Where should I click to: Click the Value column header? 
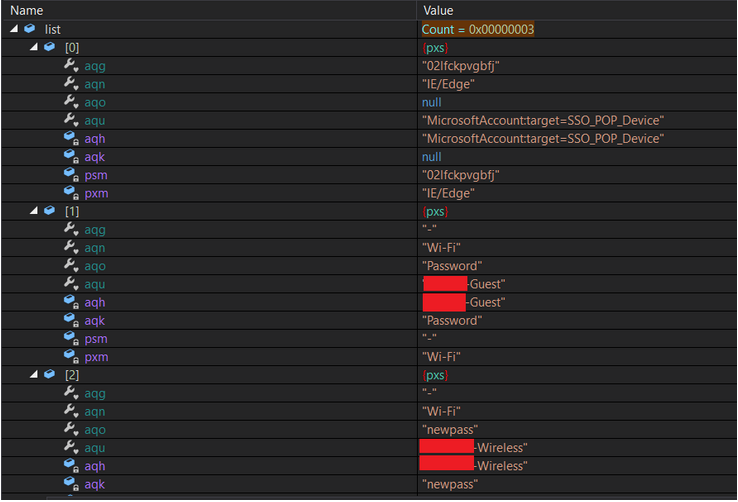(x=438, y=10)
